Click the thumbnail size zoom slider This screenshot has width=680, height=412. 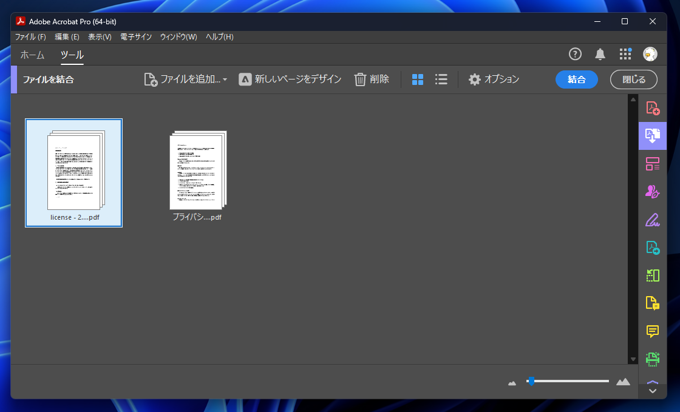568,381
